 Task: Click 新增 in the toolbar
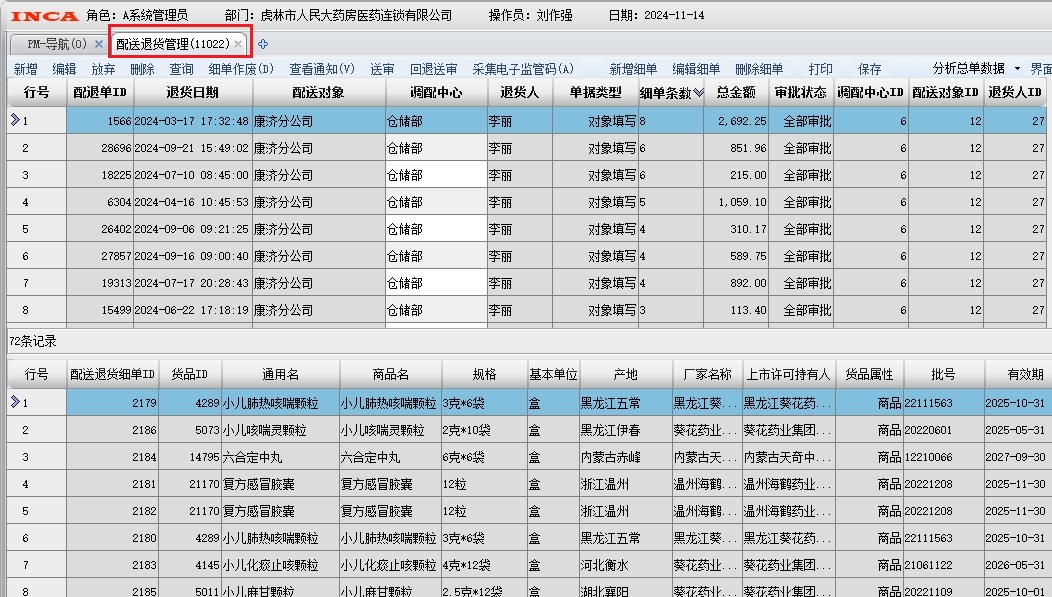tap(25, 69)
